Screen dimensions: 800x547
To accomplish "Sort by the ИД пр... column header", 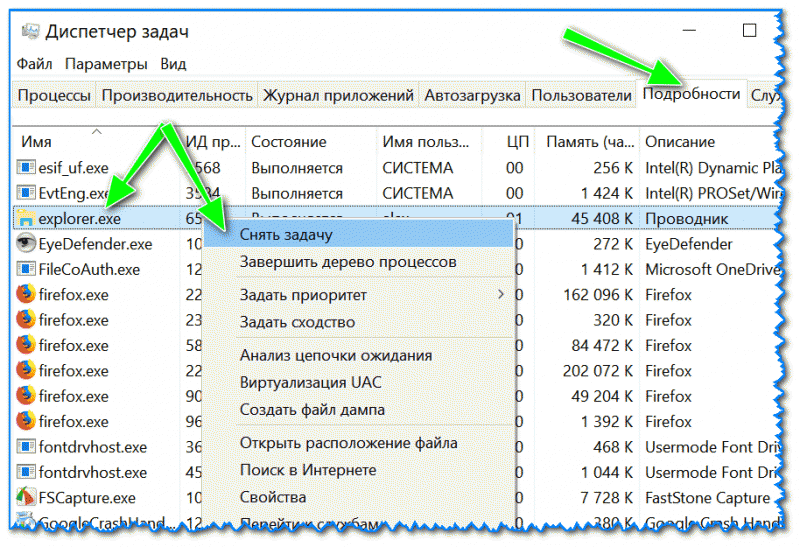I will point(213,141).
